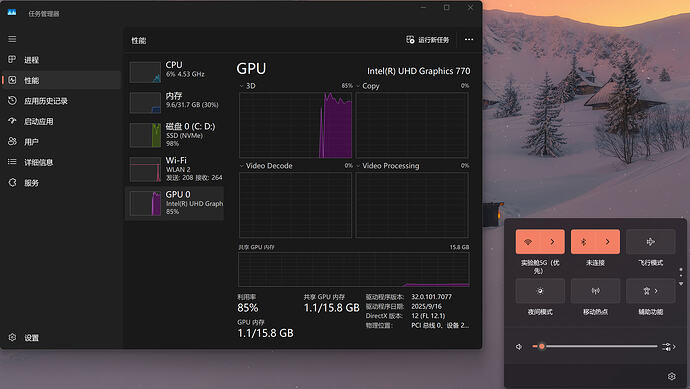Click the quick settings next-page arrow

coord(681,284)
